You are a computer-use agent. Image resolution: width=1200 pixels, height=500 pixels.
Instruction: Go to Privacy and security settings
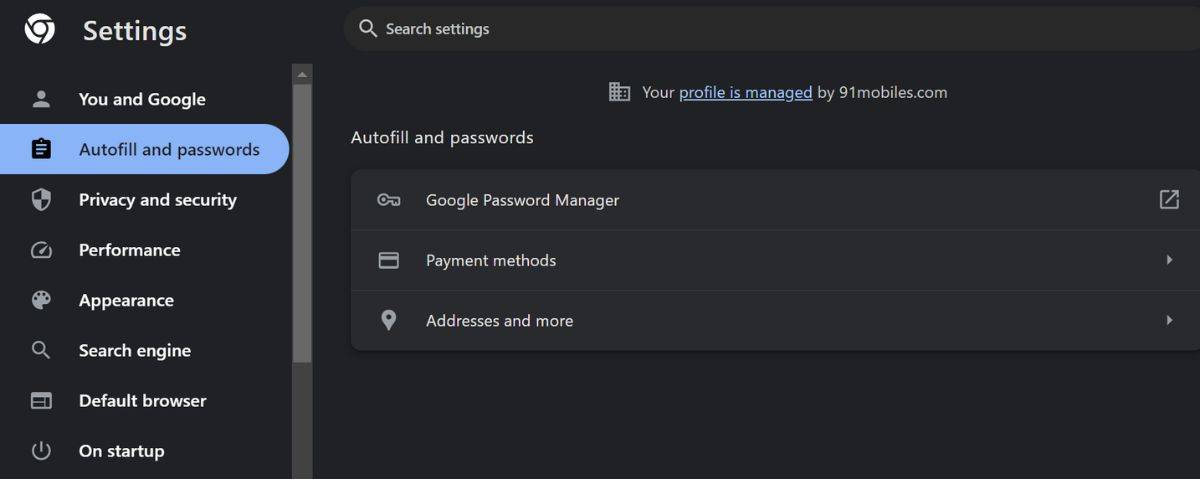pyautogui.click(x=145, y=199)
